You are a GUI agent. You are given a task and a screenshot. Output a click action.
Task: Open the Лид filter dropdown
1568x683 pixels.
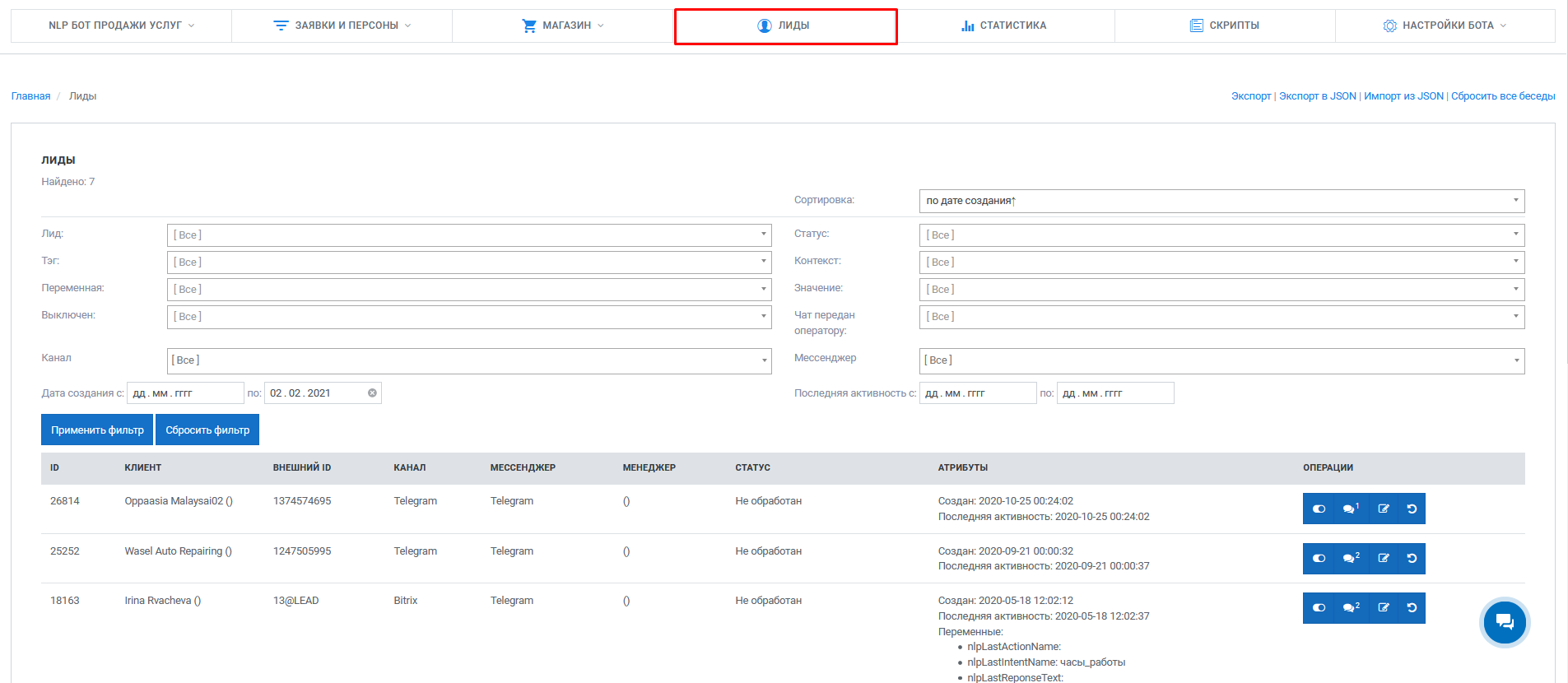click(x=469, y=235)
